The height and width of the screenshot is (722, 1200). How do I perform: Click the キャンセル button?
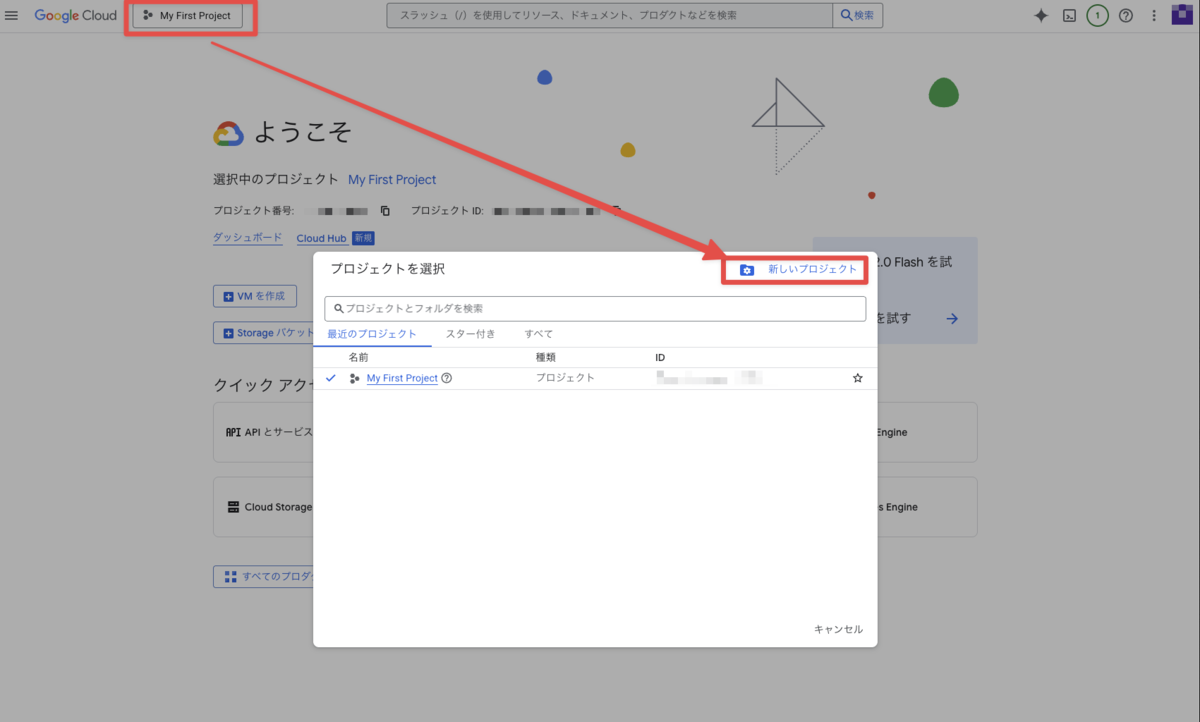click(838, 629)
